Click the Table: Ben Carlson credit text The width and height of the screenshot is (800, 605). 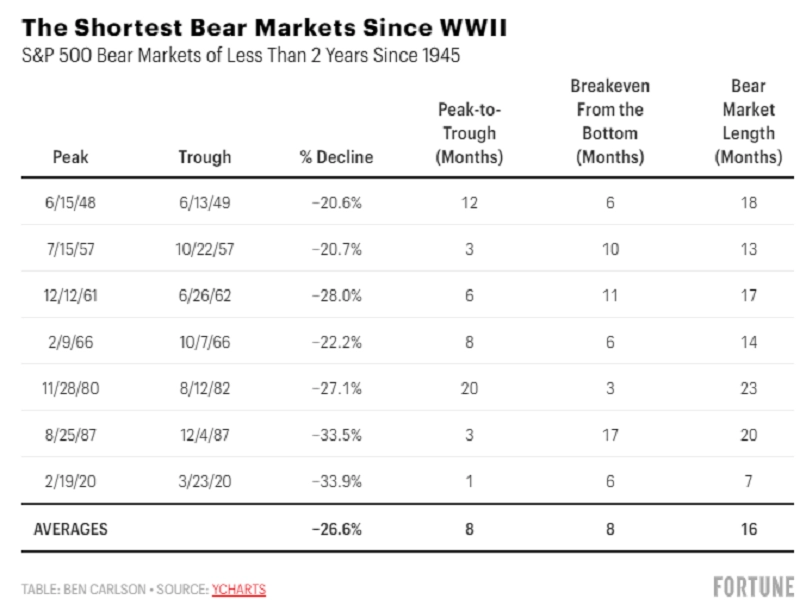[x=84, y=589]
